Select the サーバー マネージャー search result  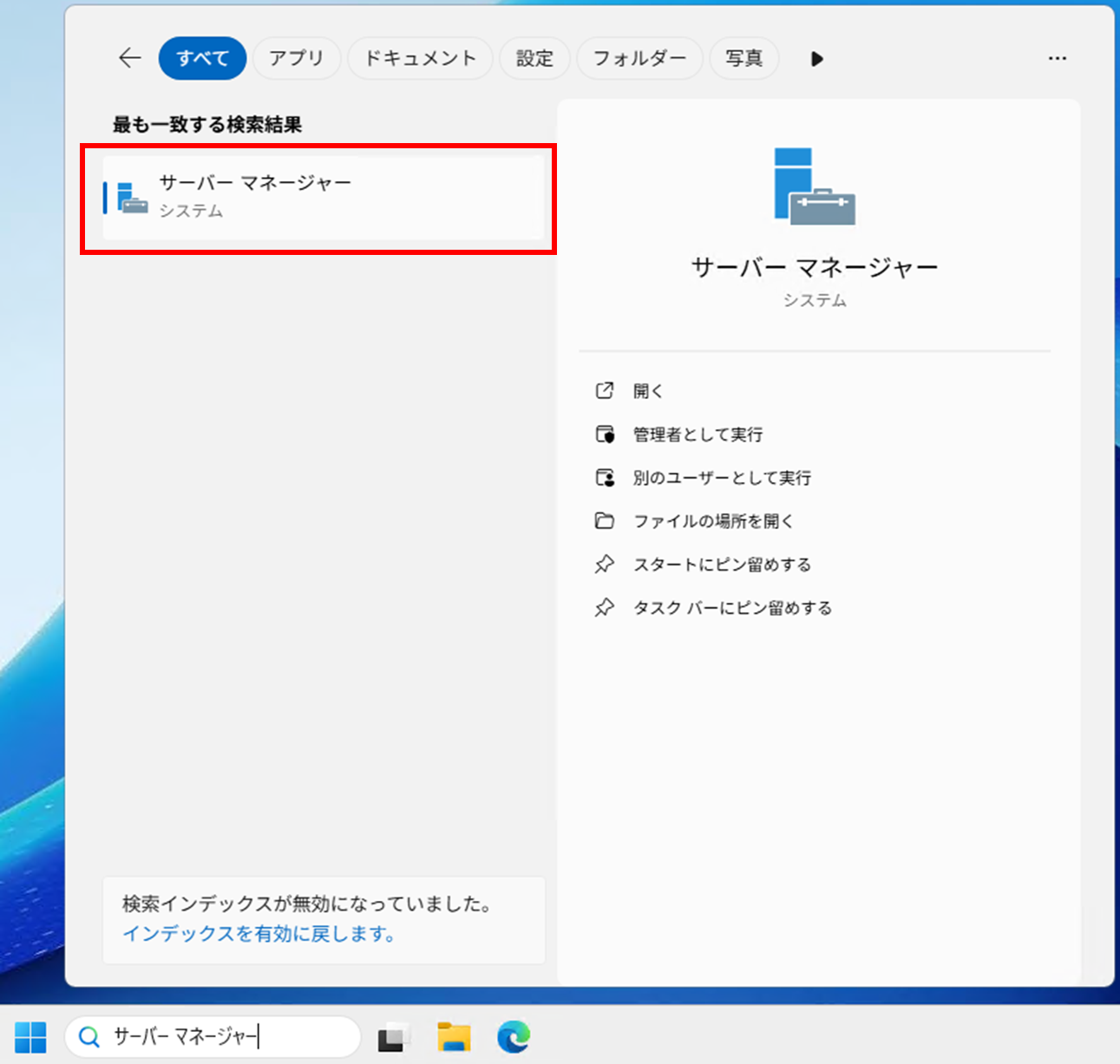coord(323,198)
